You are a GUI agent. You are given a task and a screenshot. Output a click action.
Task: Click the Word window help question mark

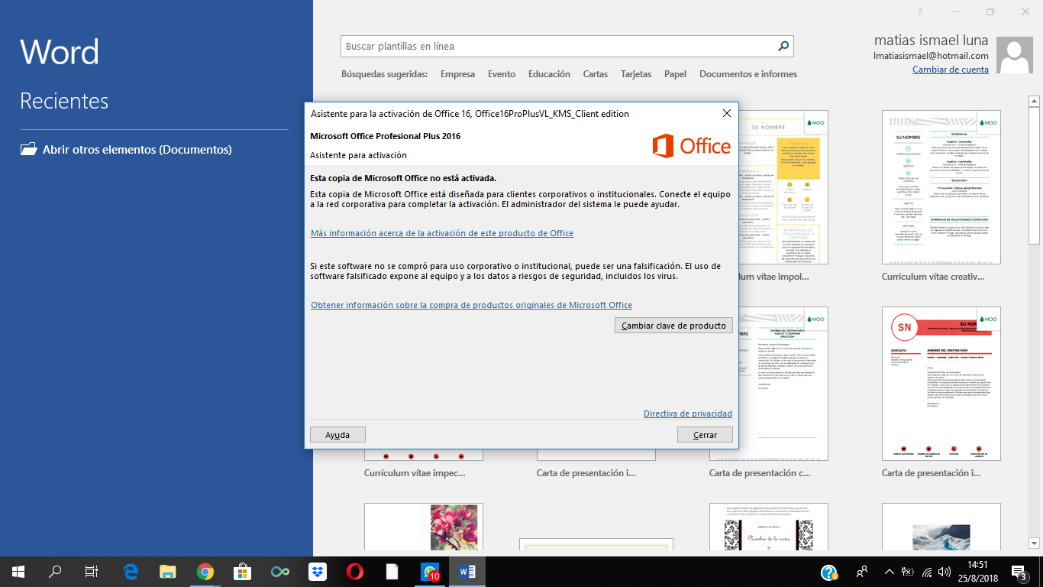pos(920,11)
